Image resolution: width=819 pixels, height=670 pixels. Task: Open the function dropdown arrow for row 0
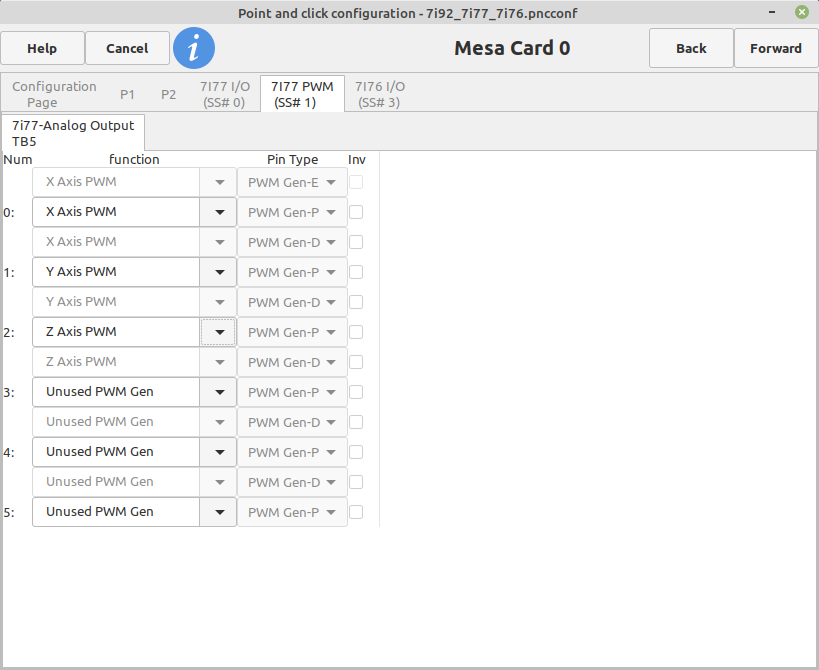(x=219, y=212)
